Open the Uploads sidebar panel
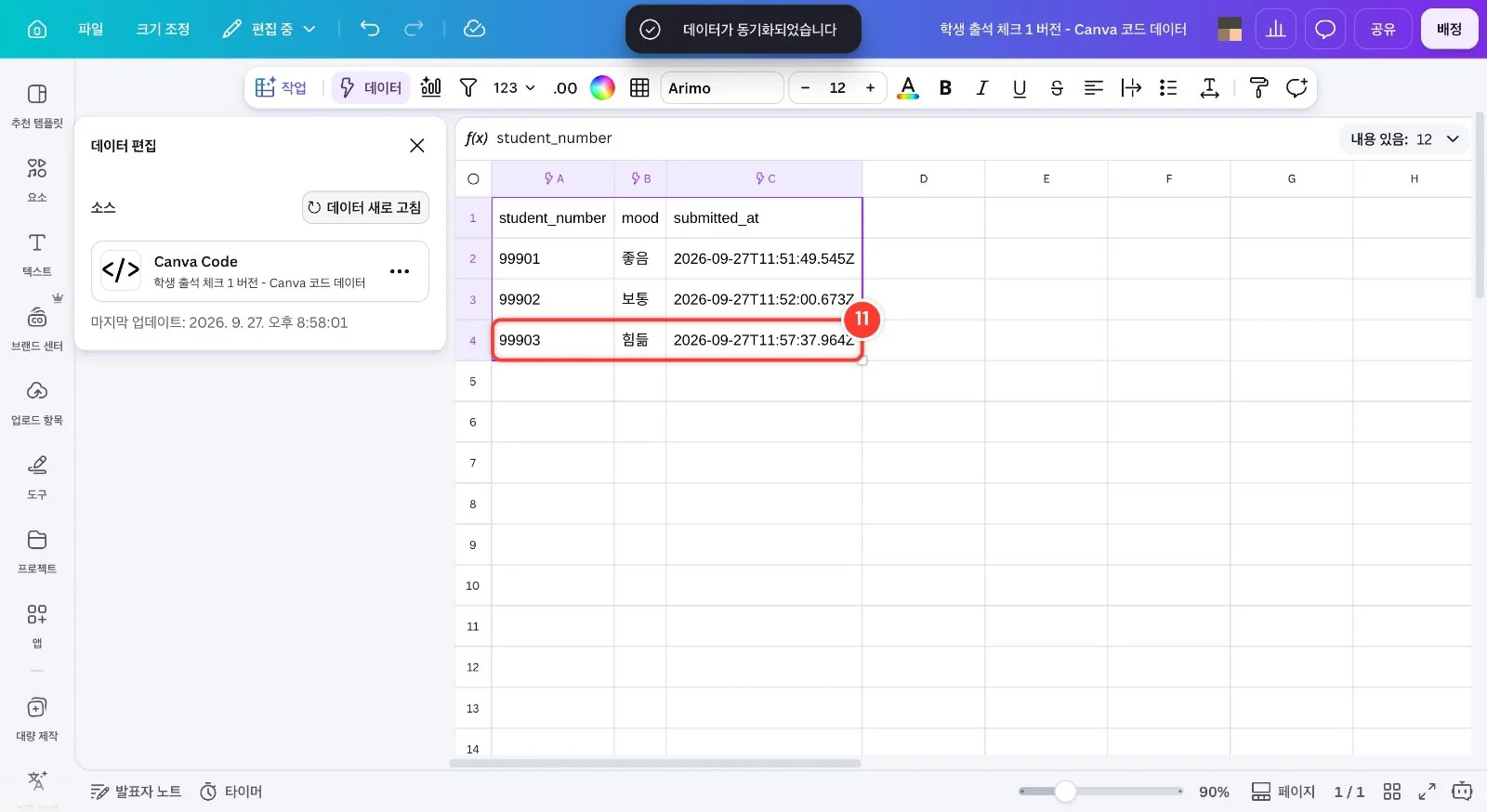Screen dimensions: 1487x812 [x=37, y=402]
